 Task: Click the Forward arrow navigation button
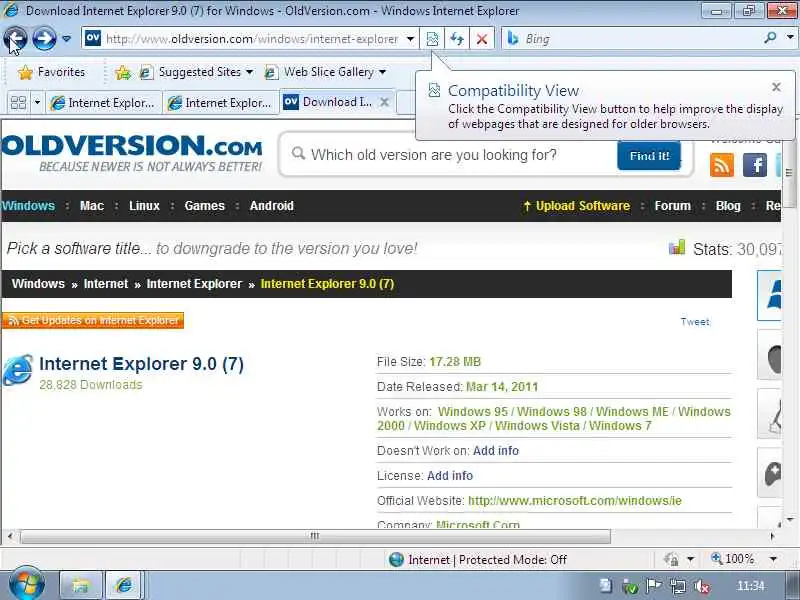coord(44,38)
